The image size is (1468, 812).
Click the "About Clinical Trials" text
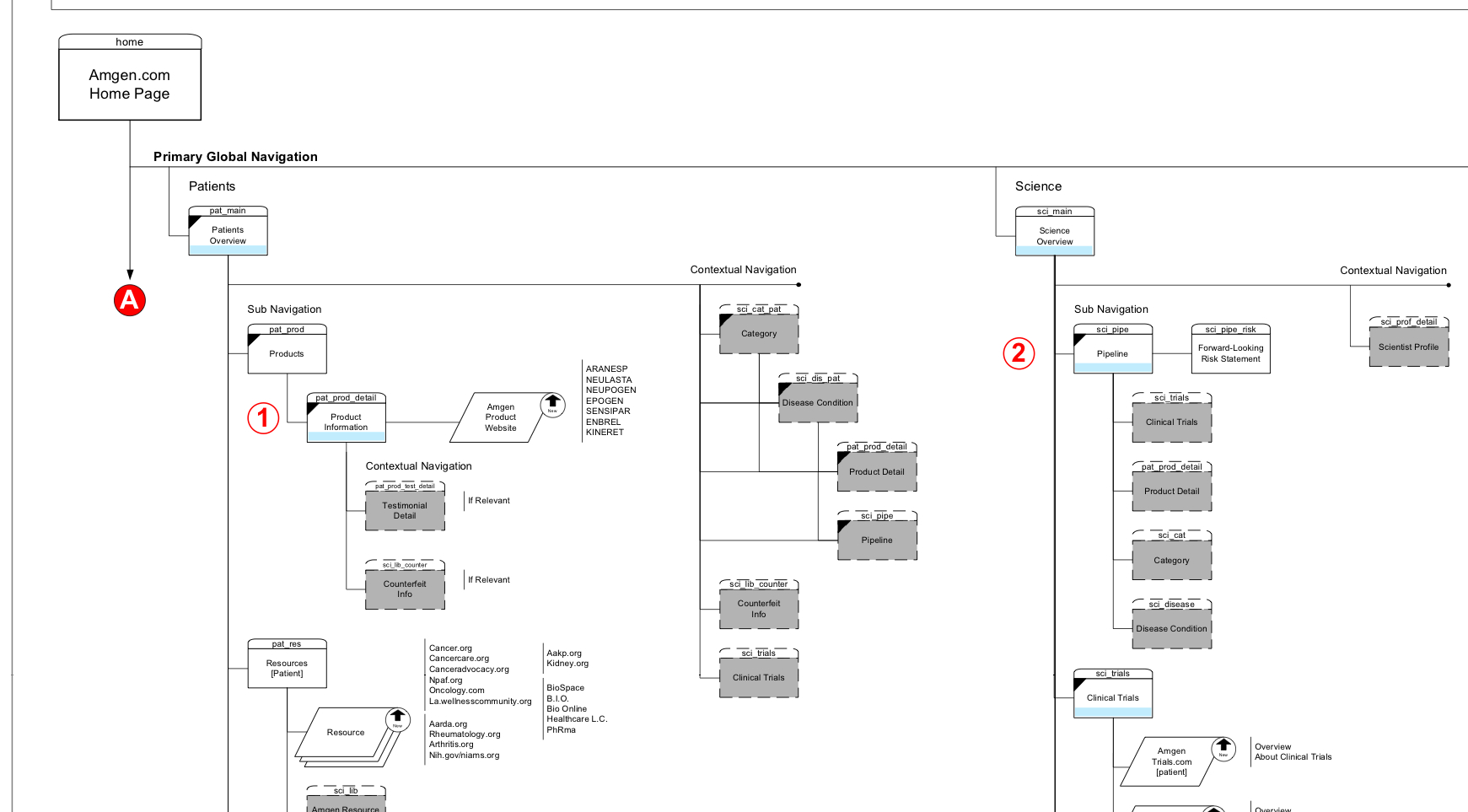point(1293,757)
